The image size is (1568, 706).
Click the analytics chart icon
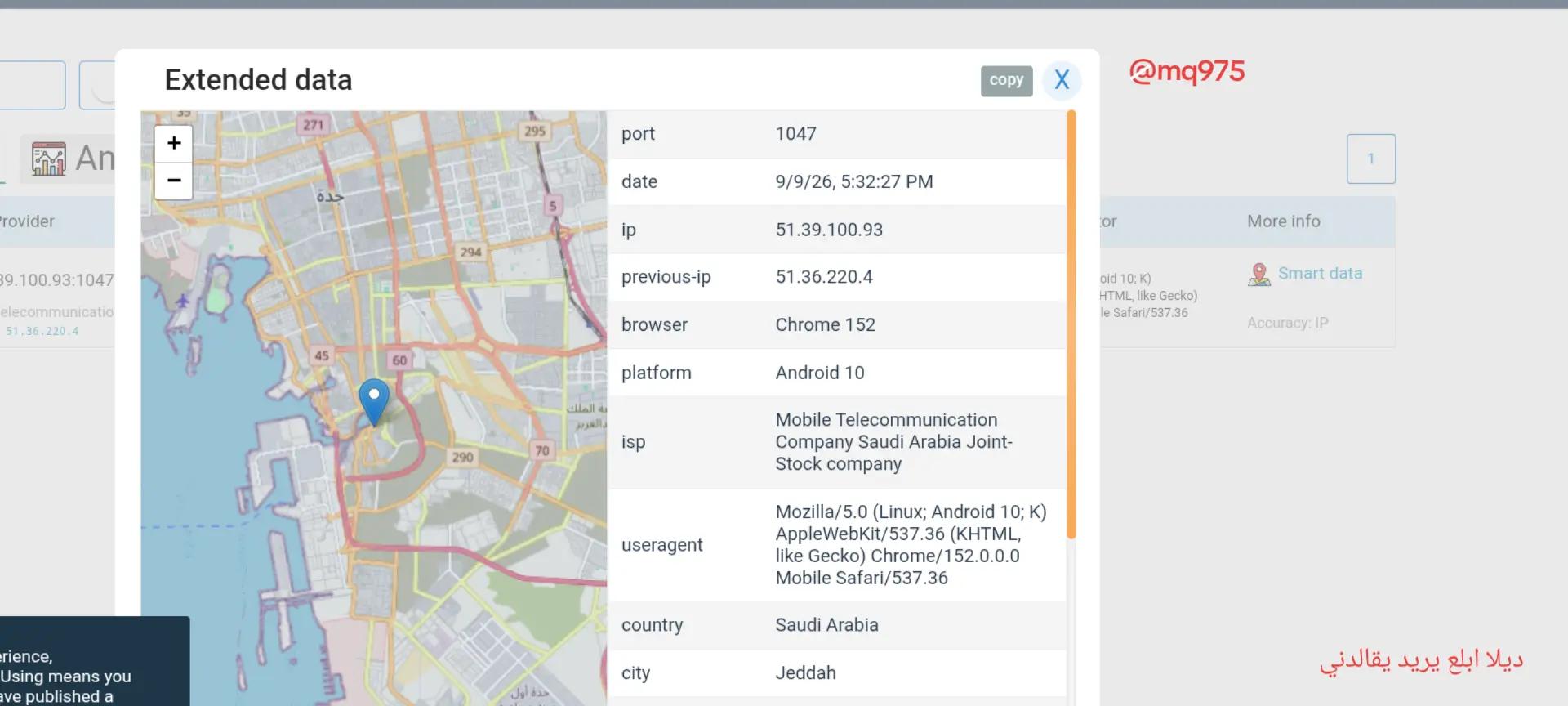[49, 159]
